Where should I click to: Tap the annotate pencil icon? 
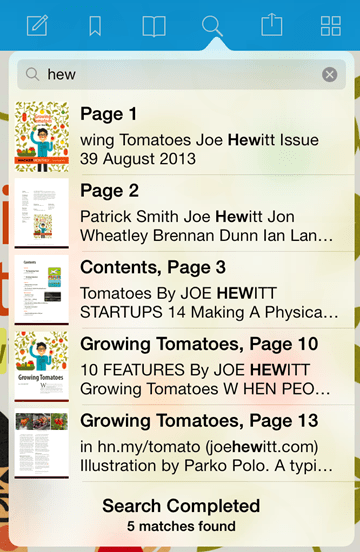[37, 25]
